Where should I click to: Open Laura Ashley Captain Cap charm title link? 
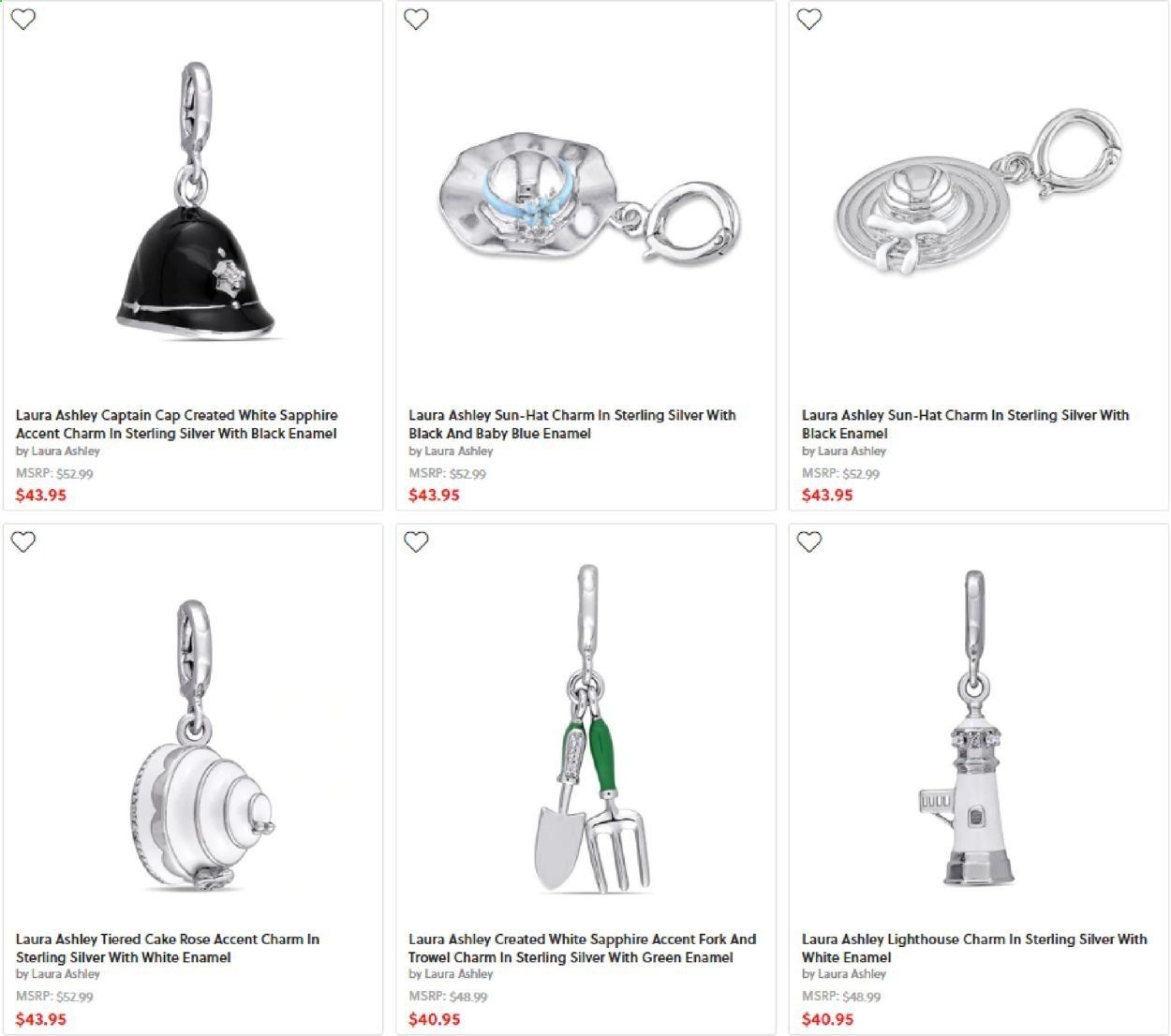177,424
